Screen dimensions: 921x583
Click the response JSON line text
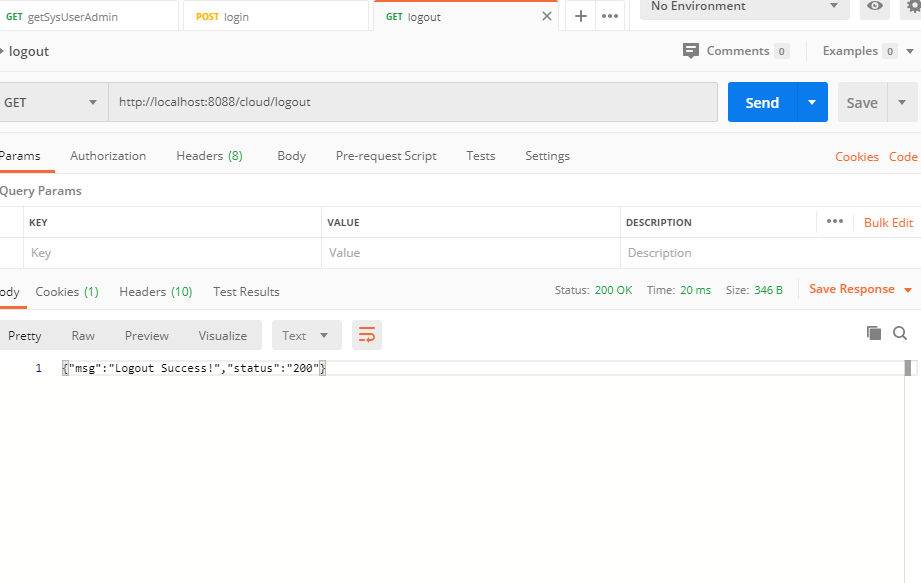194,368
